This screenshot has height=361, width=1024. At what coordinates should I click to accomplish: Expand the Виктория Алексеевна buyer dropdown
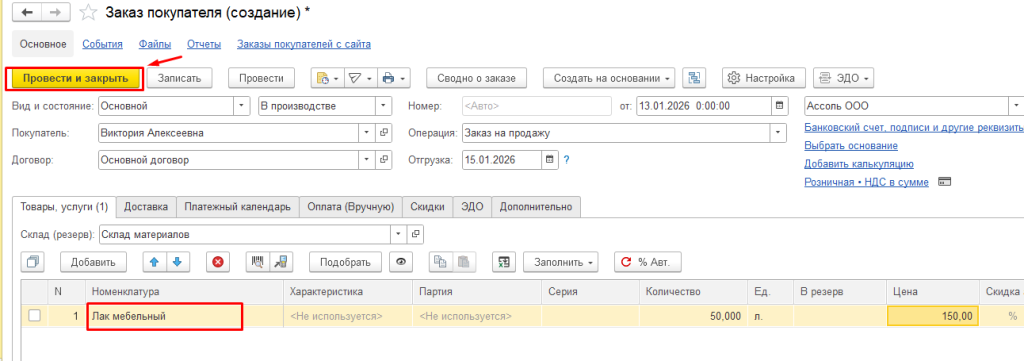[368, 133]
